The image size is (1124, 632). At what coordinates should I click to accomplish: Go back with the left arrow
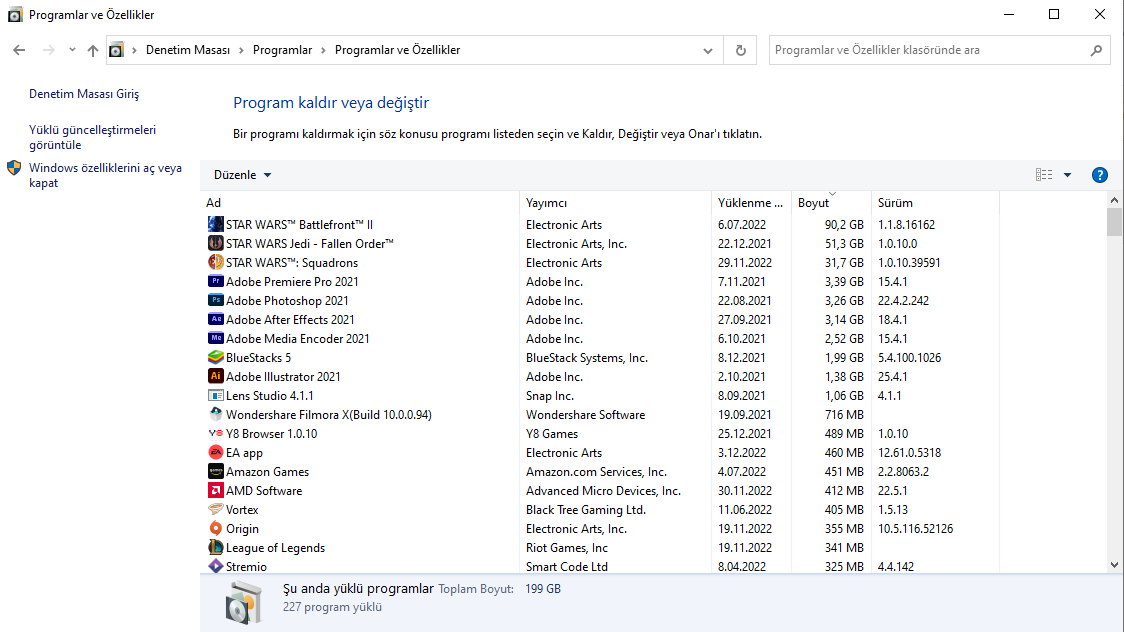coord(19,50)
